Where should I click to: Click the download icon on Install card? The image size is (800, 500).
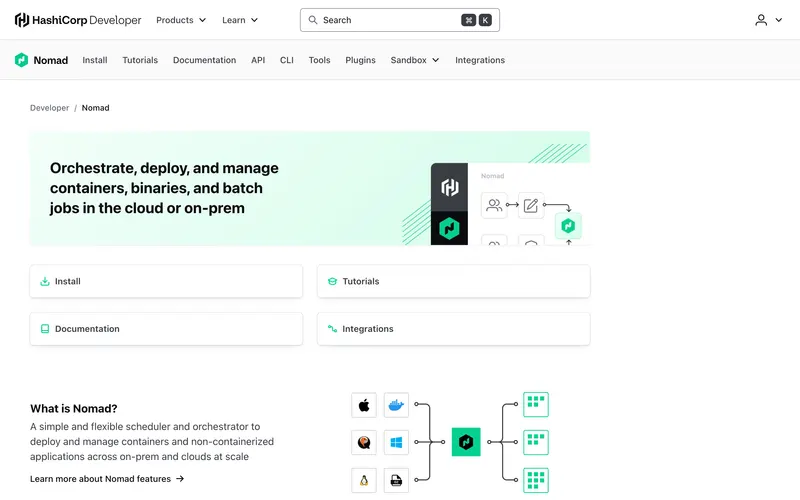tap(45, 281)
